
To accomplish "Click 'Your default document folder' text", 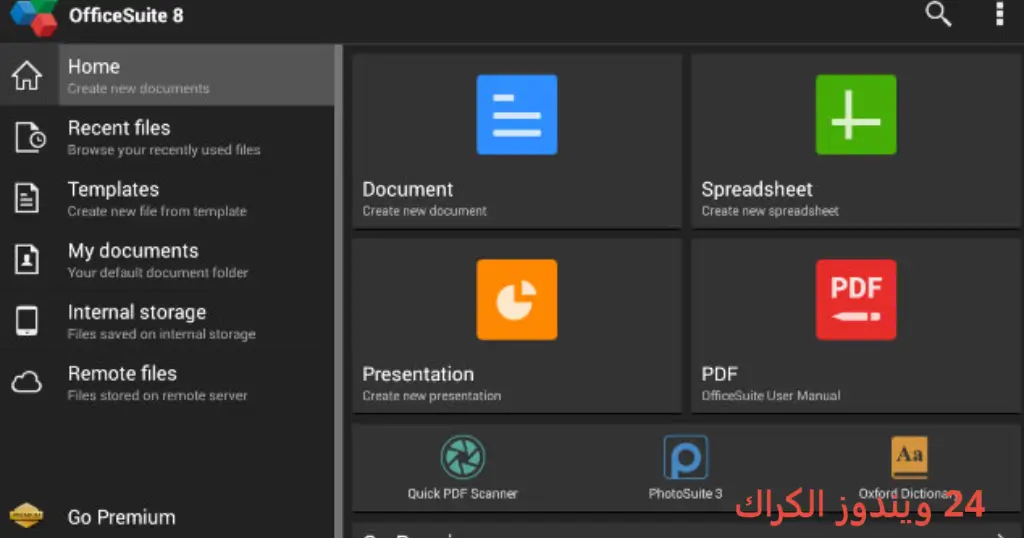I will 157,272.
